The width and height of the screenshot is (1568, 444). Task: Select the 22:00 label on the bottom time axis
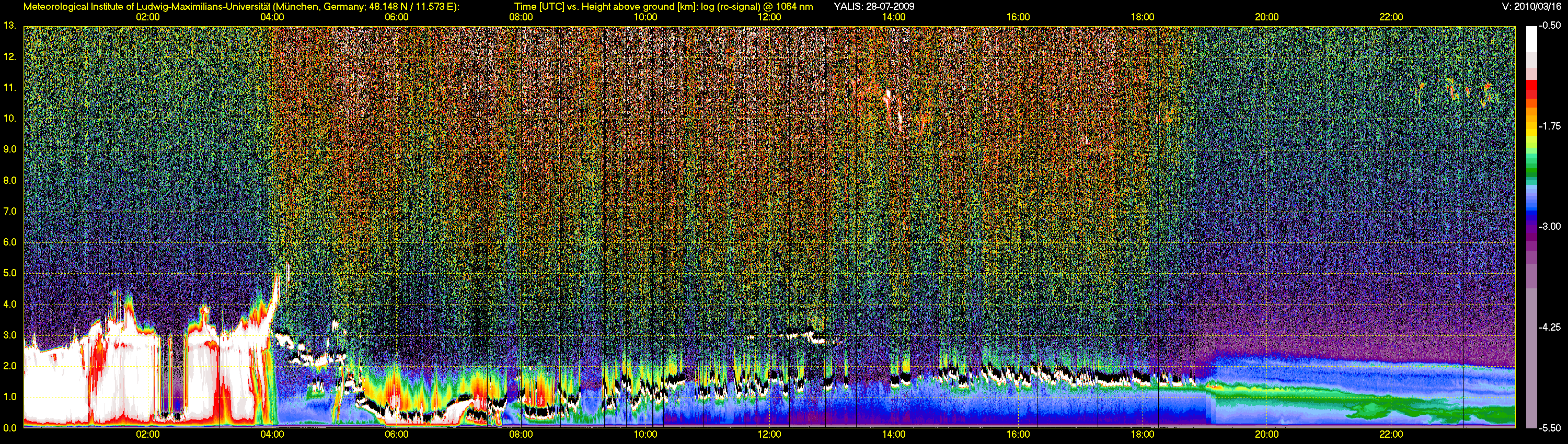(x=1391, y=435)
